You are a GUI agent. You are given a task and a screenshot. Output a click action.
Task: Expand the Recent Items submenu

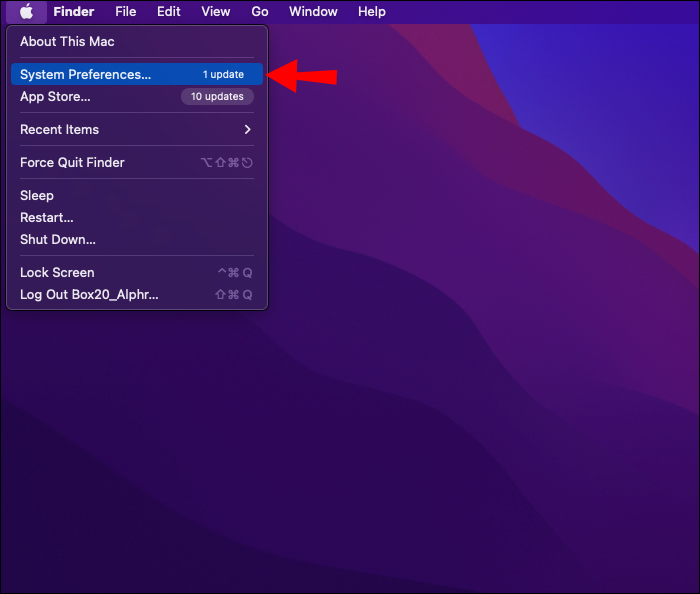137,129
